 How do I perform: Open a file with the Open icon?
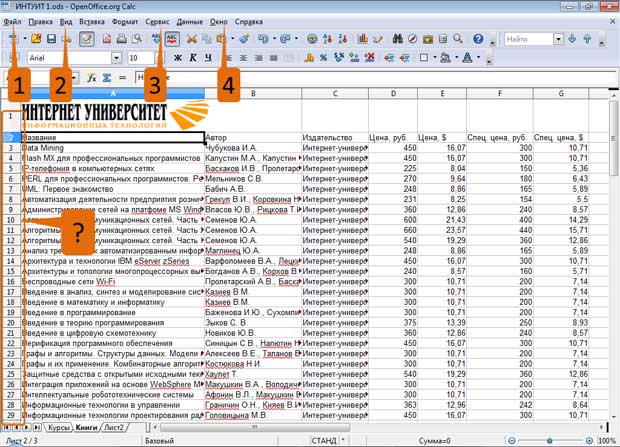(36, 38)
